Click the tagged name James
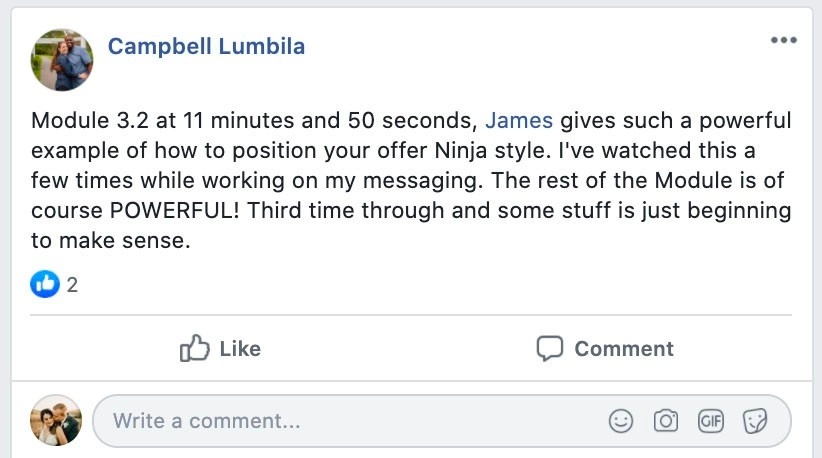 tap(518, 121)
